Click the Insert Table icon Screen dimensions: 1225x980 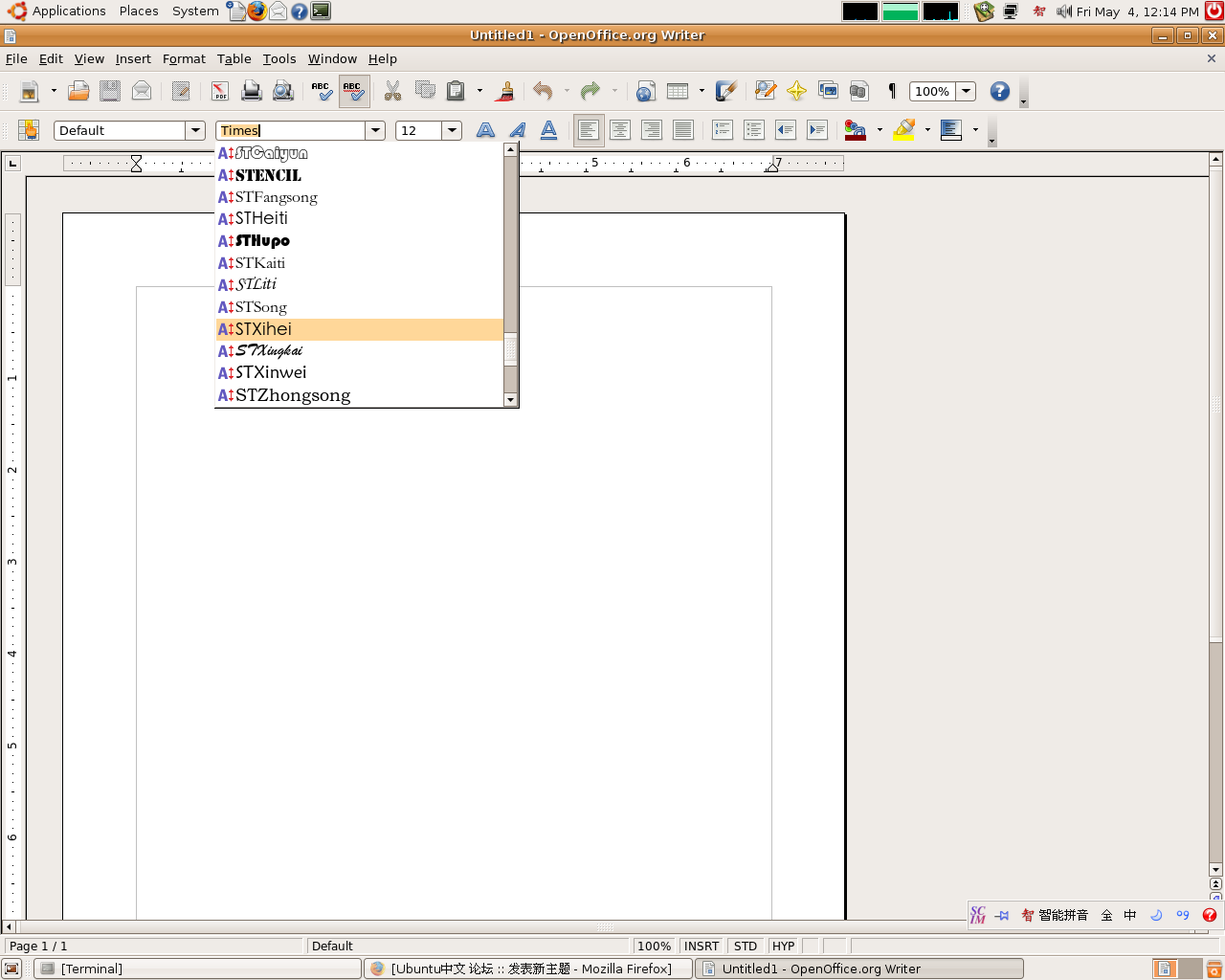(x=678, y=91)
